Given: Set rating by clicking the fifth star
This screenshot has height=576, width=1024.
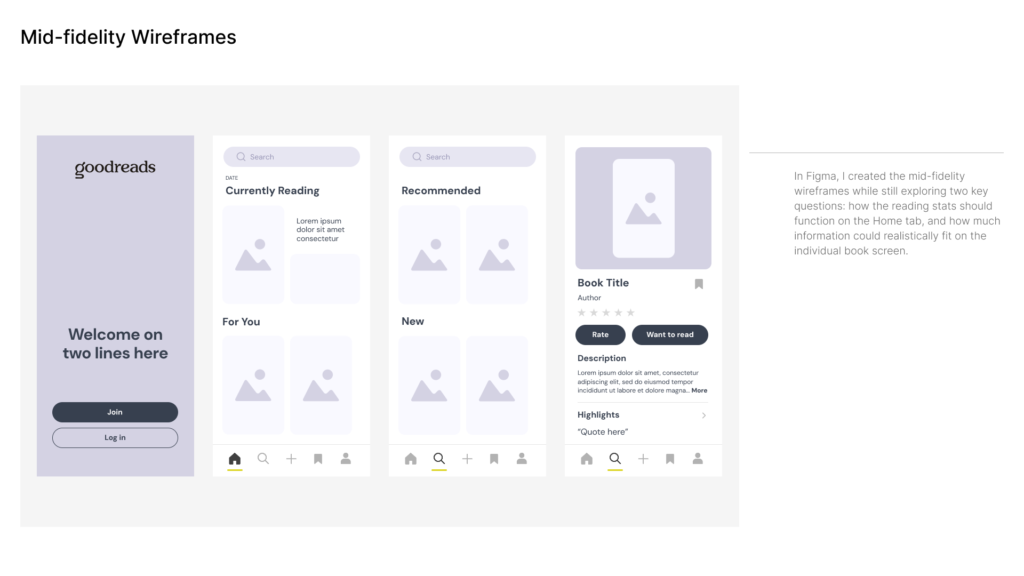Looking at the screenshot, I should pos(631,313).
